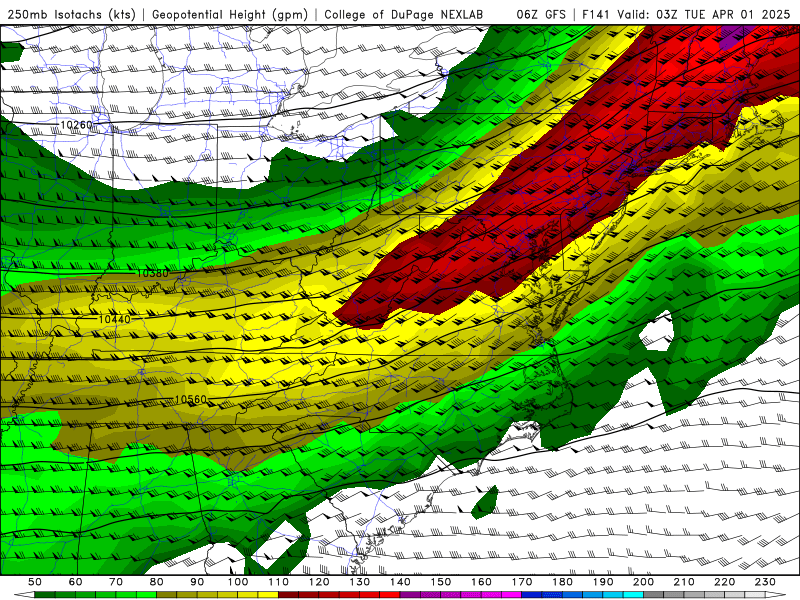Click the 190 value on the color scale

(603, 582)
